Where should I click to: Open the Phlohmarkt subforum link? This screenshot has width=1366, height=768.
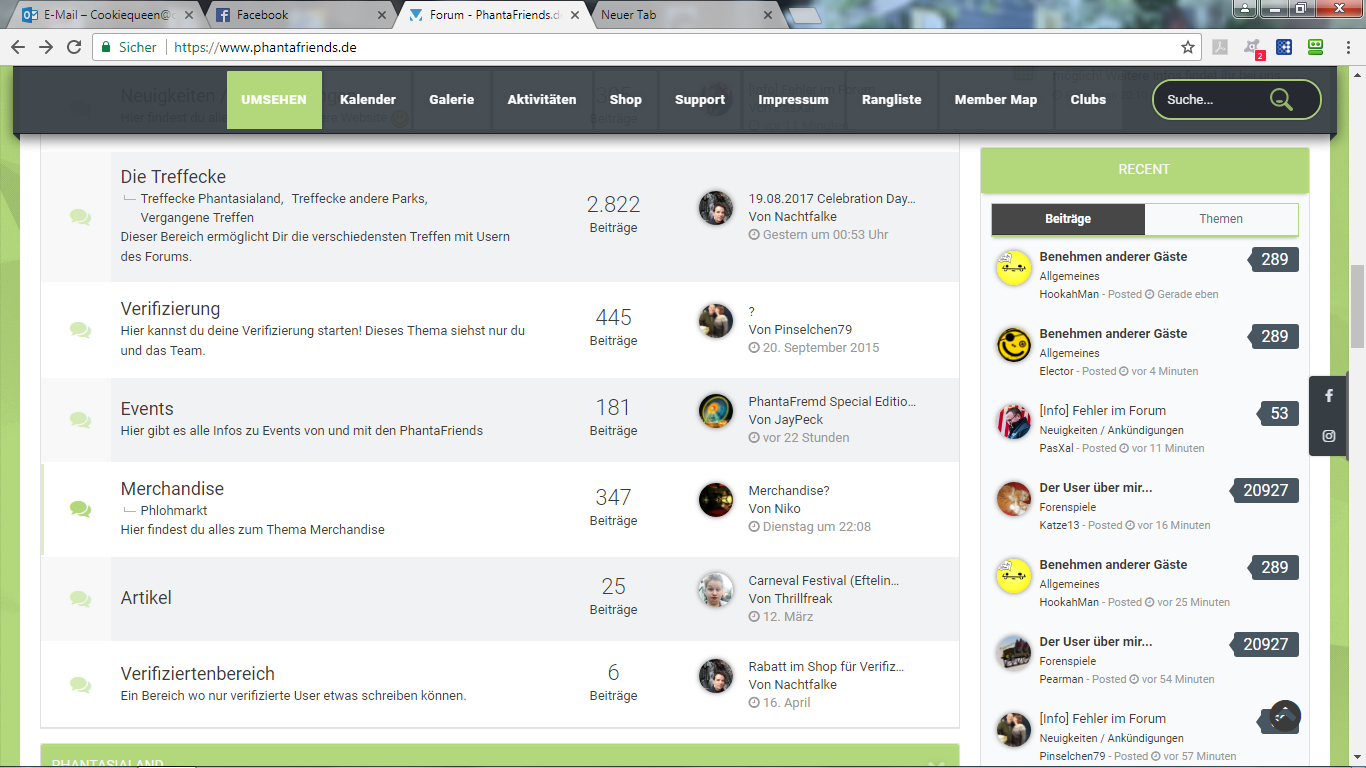tap(174, 511)
